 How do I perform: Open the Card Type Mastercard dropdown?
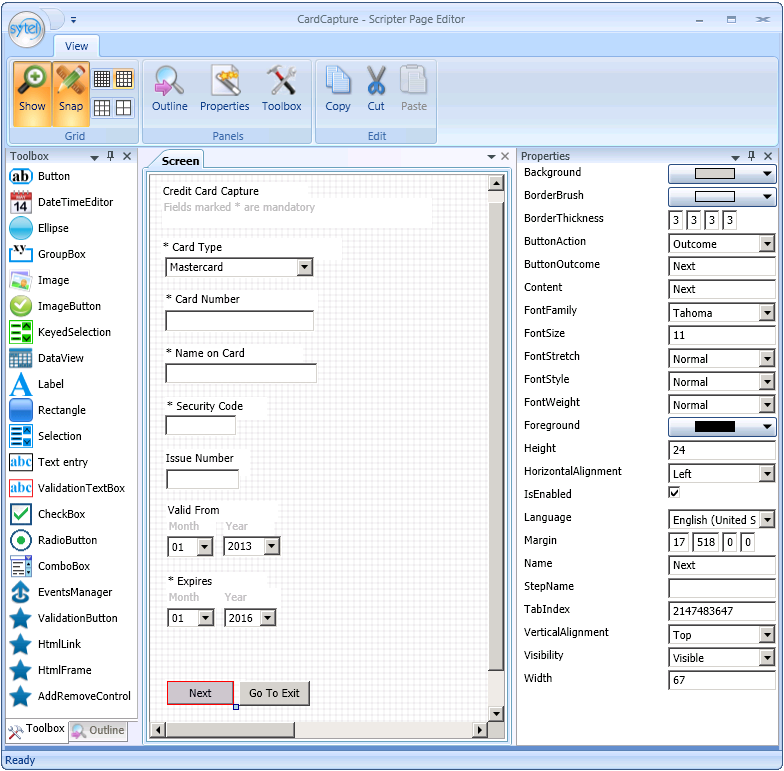(x=304, y=267)
